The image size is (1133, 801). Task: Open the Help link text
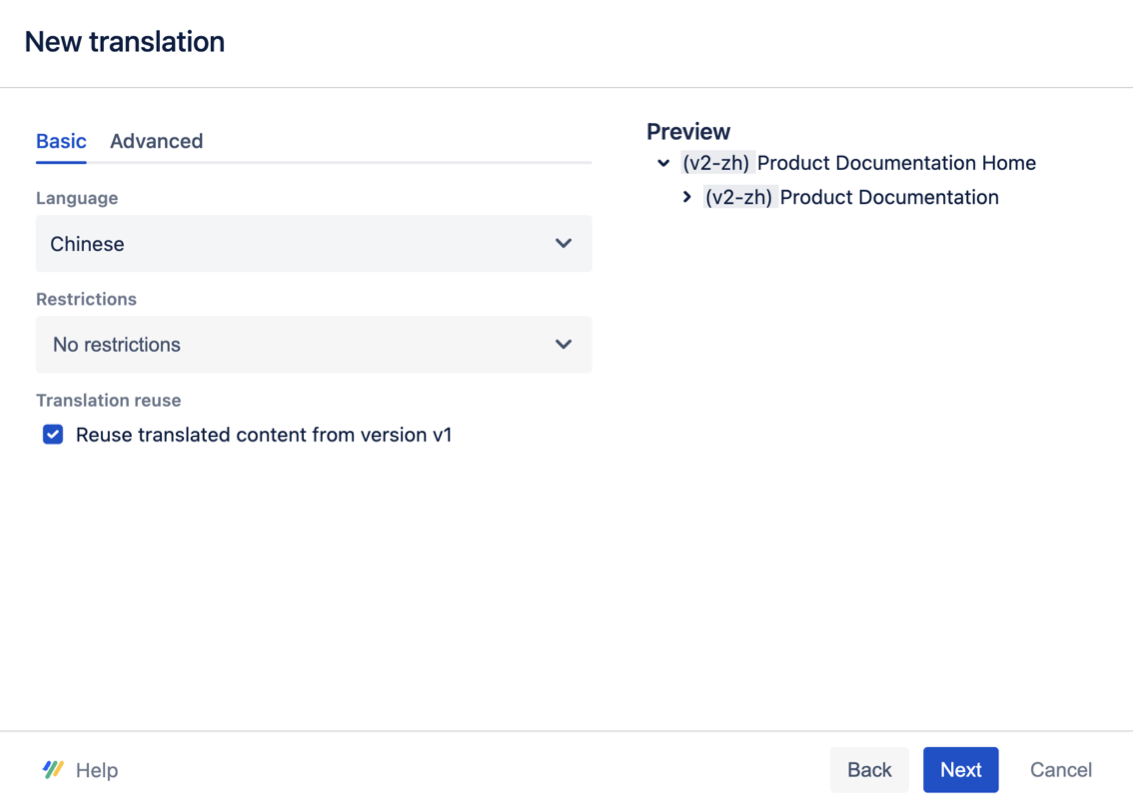click(97, 771)
